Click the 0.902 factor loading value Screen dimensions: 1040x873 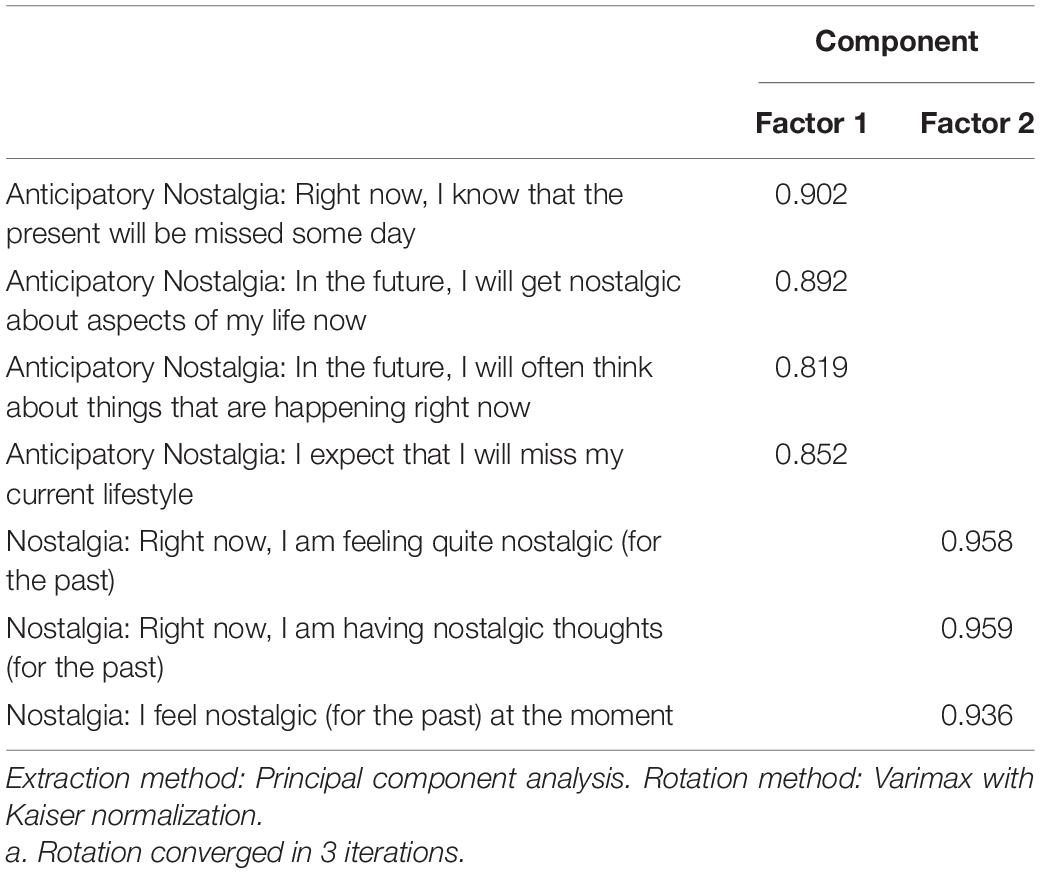[811, 194]
